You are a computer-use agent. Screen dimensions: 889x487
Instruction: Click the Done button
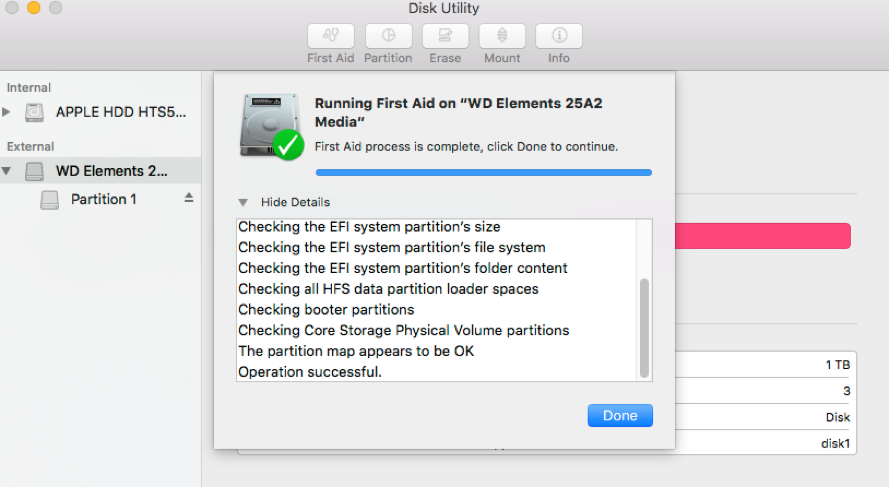[x=620, y=416]
